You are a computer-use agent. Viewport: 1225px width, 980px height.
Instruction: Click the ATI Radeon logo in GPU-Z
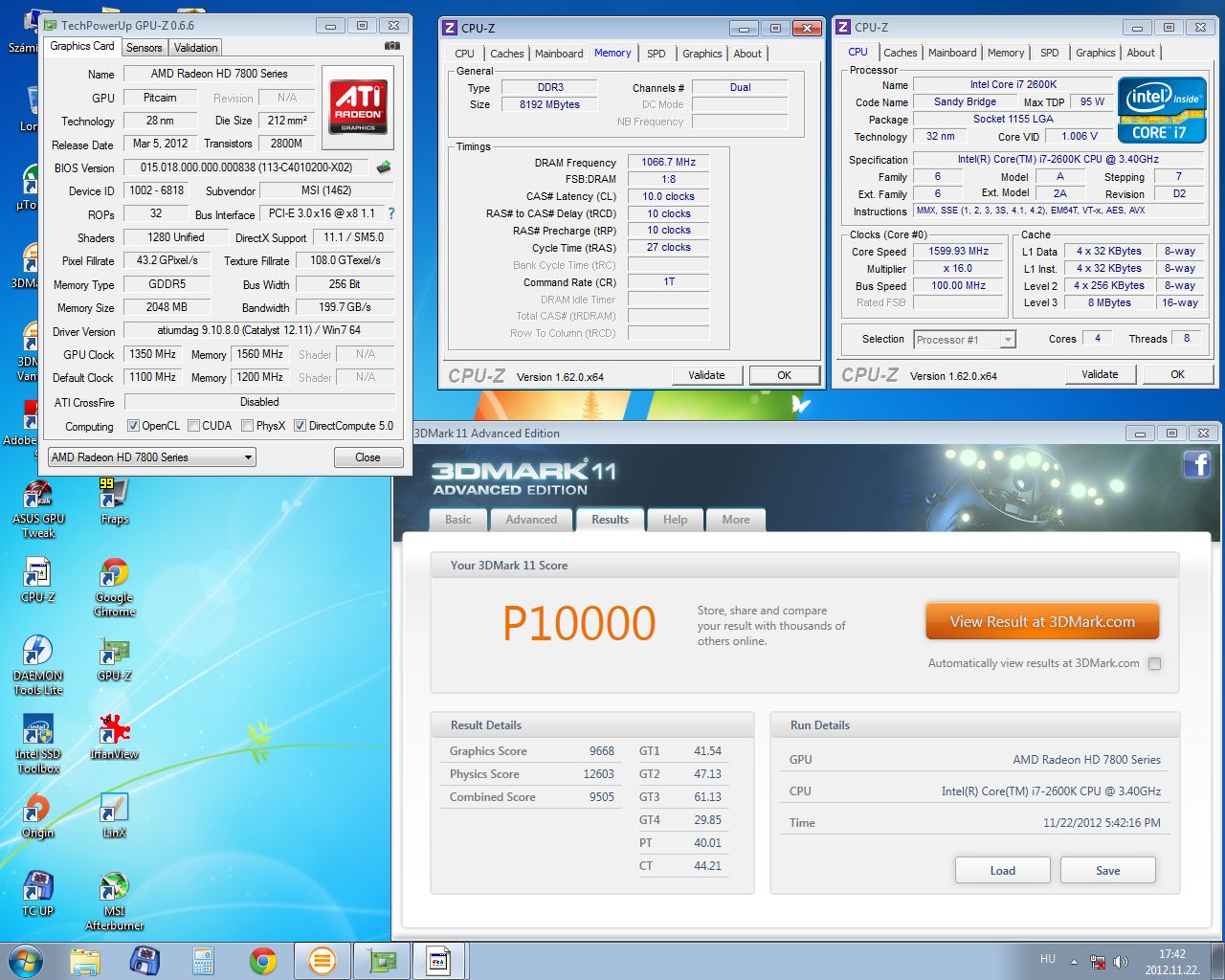point(359,106)
